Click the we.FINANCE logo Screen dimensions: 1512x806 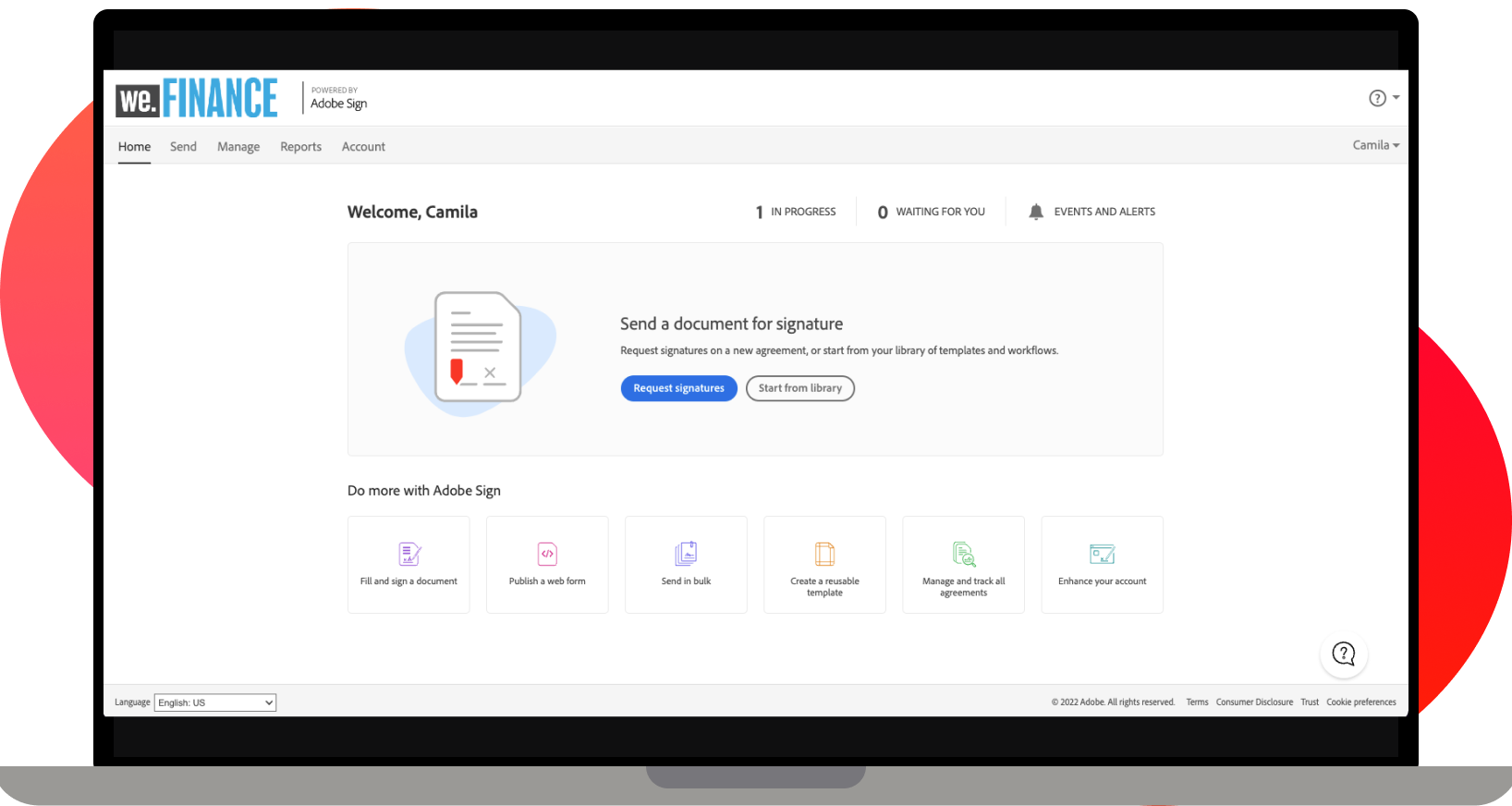pyautogui.click(x=196, y=98)
